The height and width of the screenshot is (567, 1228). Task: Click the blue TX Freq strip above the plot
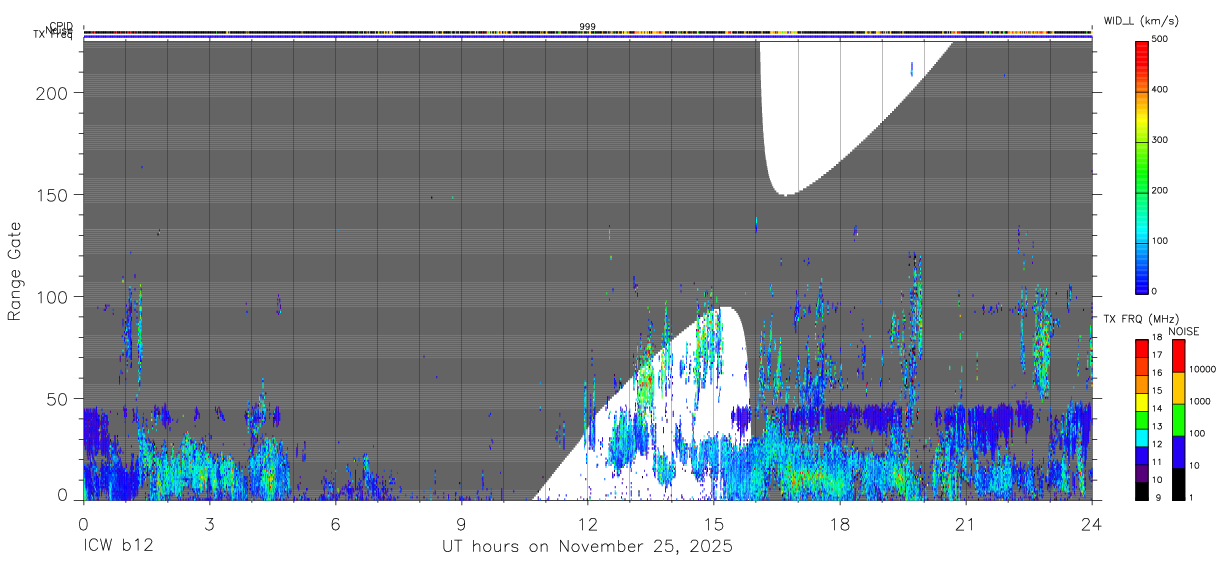(587, 38)
